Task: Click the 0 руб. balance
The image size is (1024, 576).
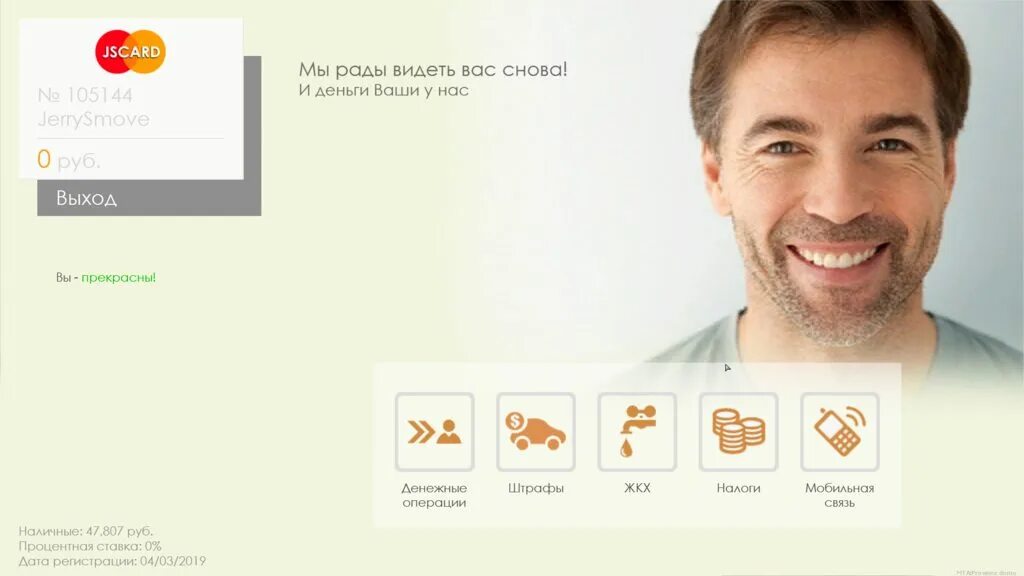Action: pos(69,159)
